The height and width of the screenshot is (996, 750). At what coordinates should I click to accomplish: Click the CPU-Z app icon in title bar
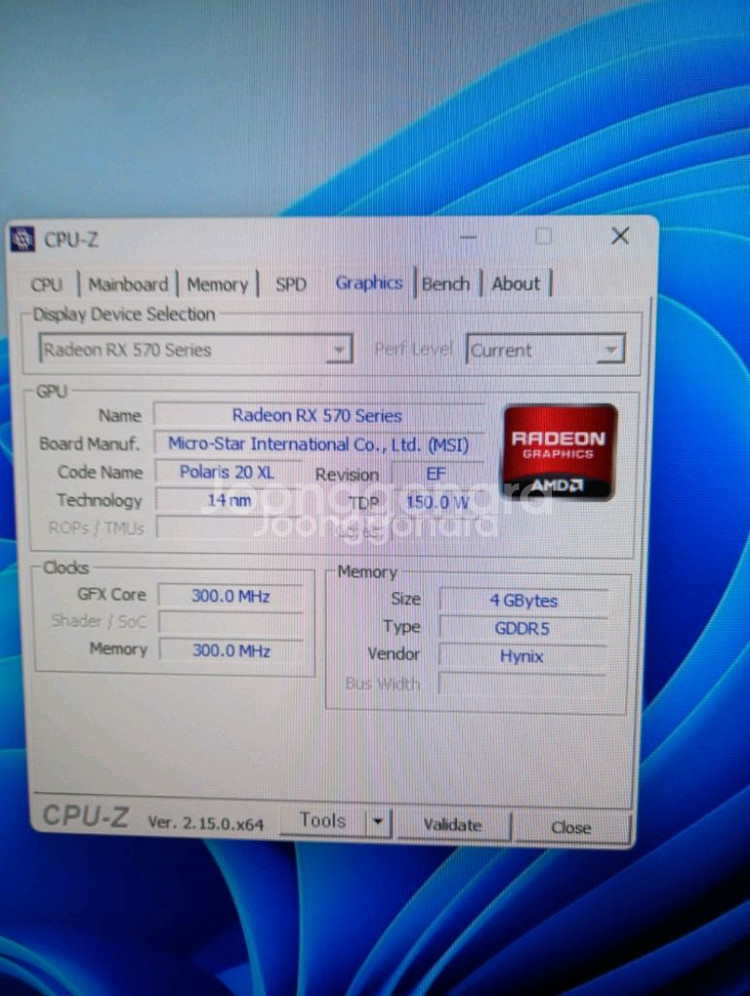(22, 239)
